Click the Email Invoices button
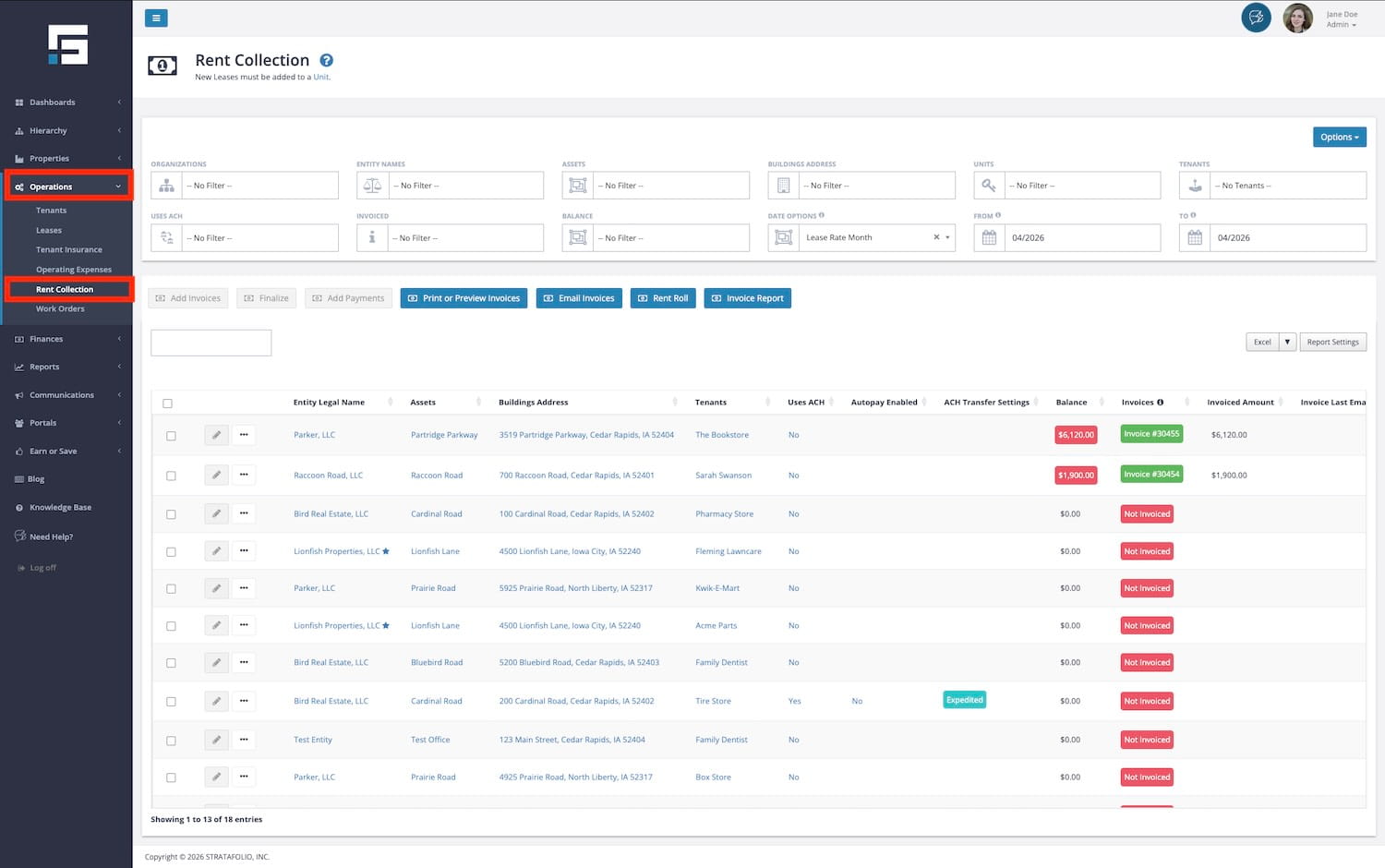Viewport: 1385px width, 868px height. (x=578, y=298)
